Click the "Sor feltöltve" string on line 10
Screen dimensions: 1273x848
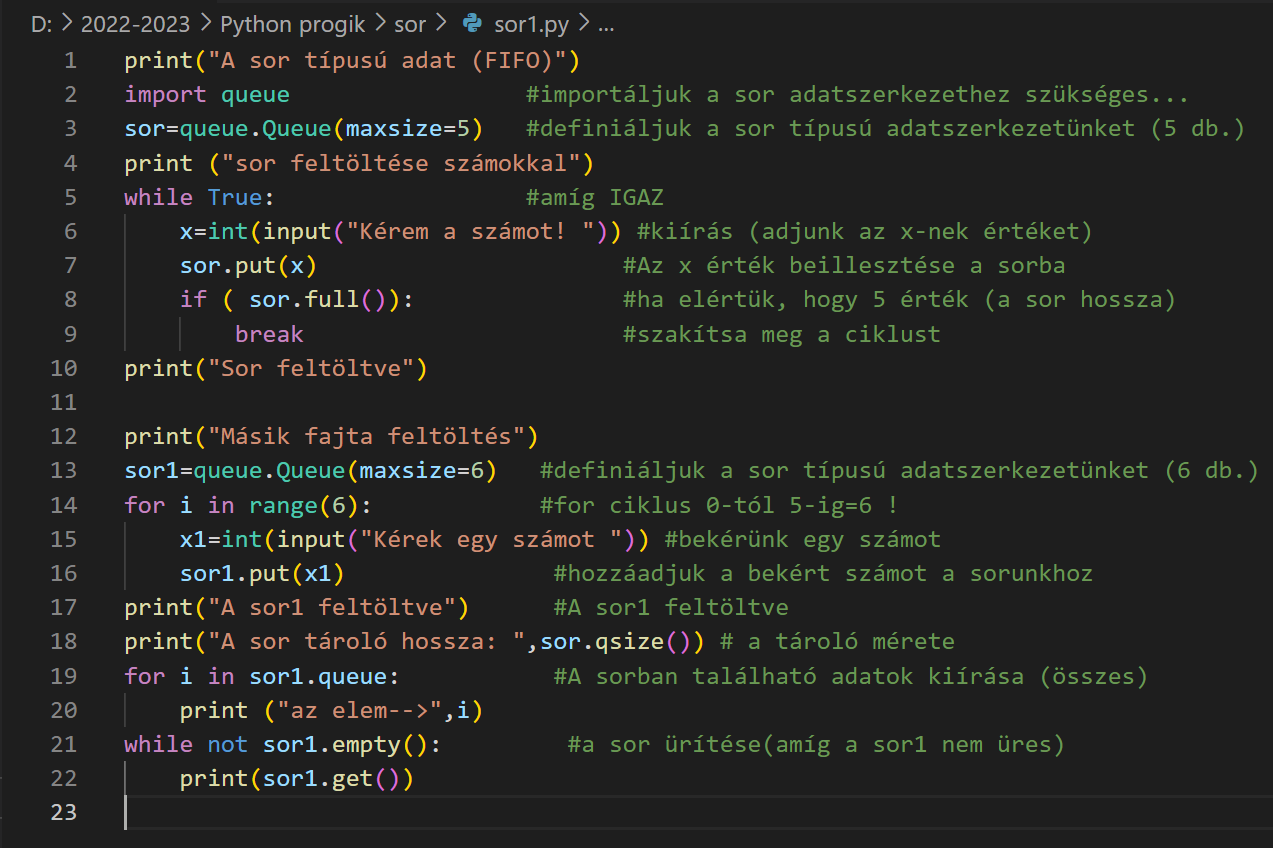(311, 368)
